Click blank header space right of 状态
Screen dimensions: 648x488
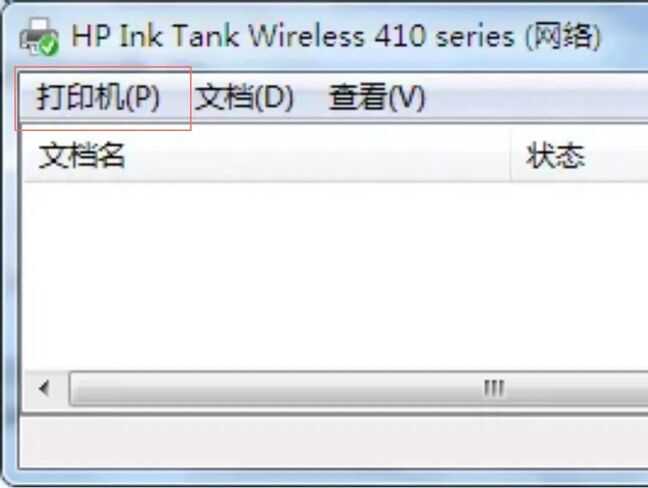pyautogui.click(x=618, y=156)
